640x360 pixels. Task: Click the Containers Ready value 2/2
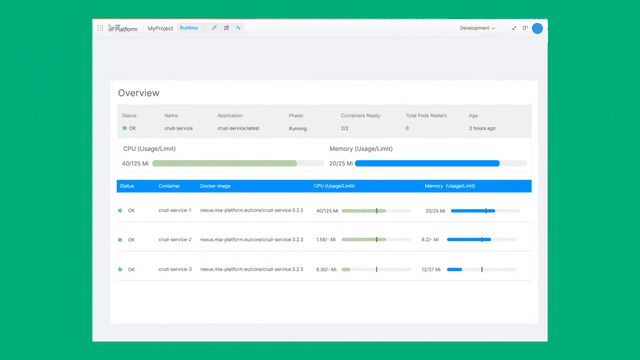(344, 128)
